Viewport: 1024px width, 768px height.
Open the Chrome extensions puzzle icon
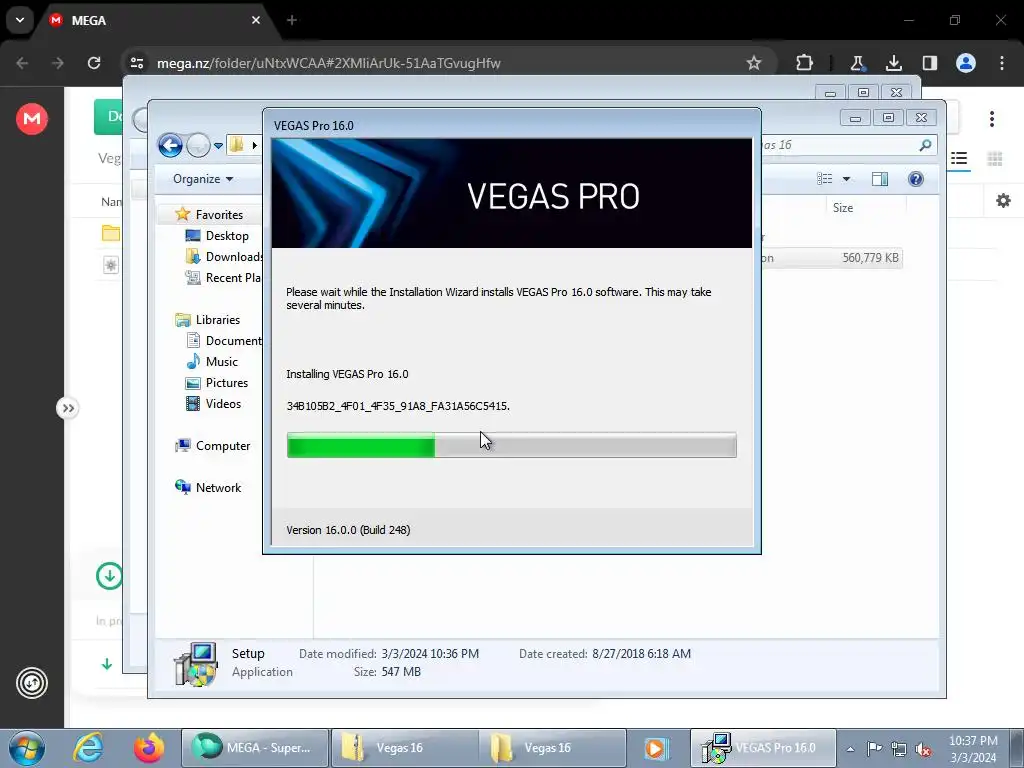tap(805, 63)
